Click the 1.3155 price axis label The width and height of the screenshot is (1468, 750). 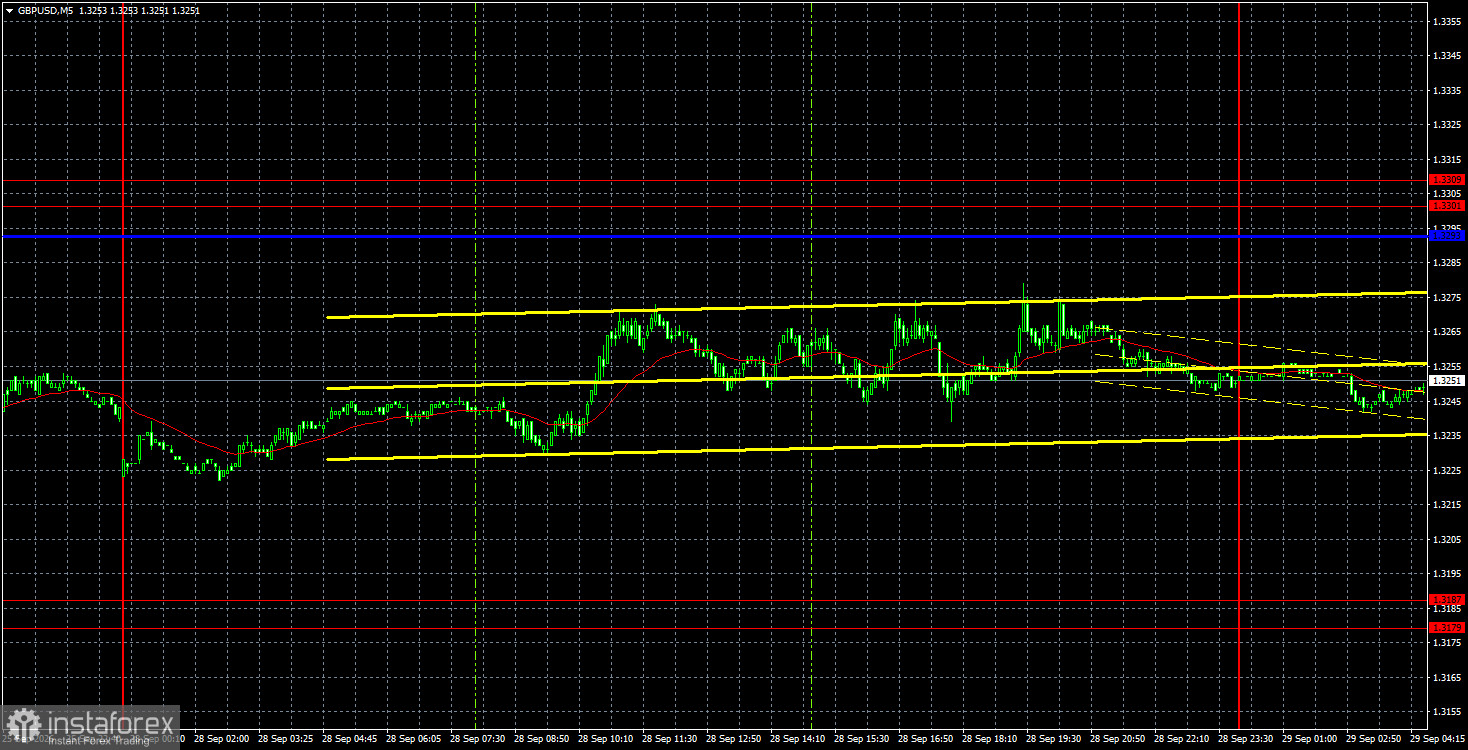(1447, 712)
